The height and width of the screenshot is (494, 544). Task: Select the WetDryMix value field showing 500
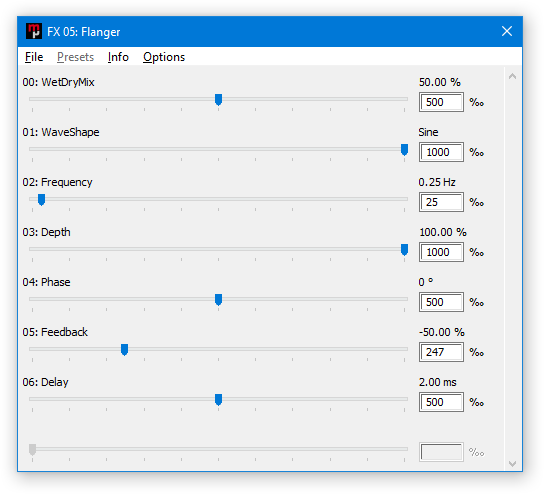click(x=441, y=102)
